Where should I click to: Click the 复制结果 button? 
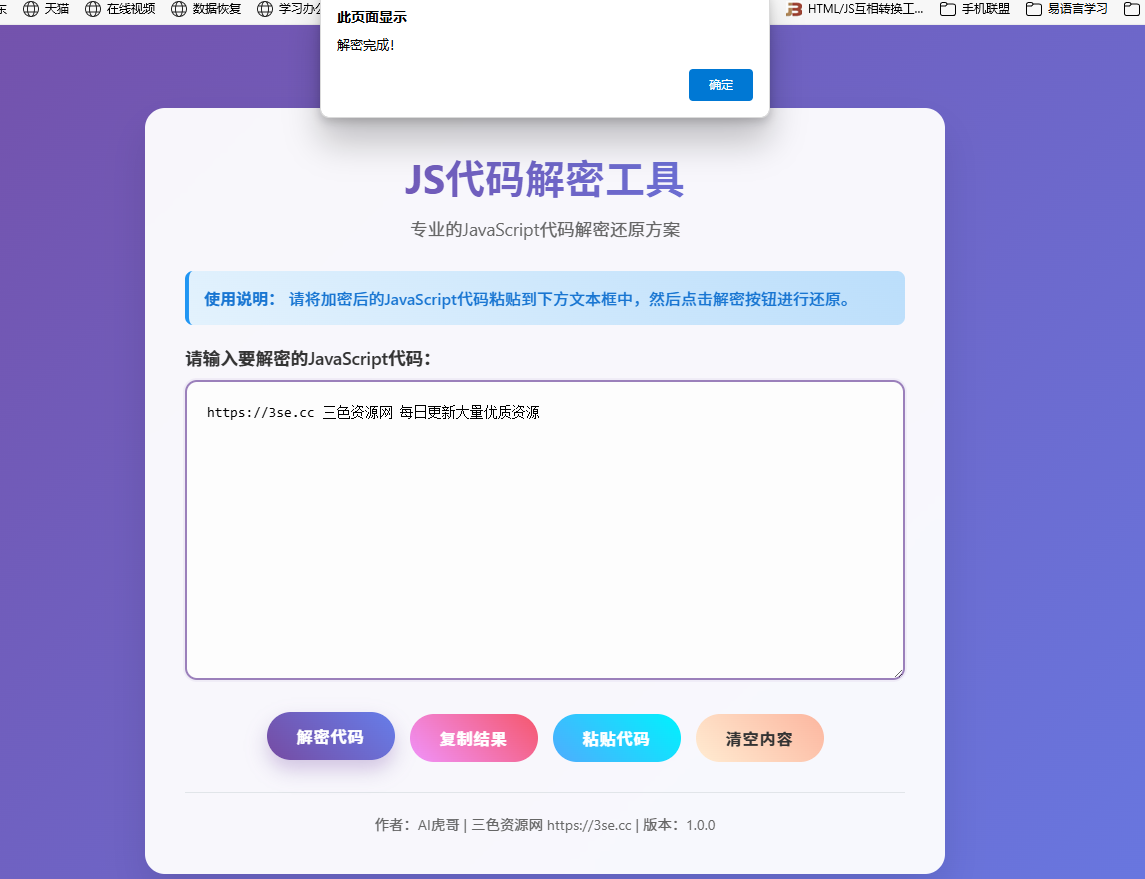pos(474,737)
